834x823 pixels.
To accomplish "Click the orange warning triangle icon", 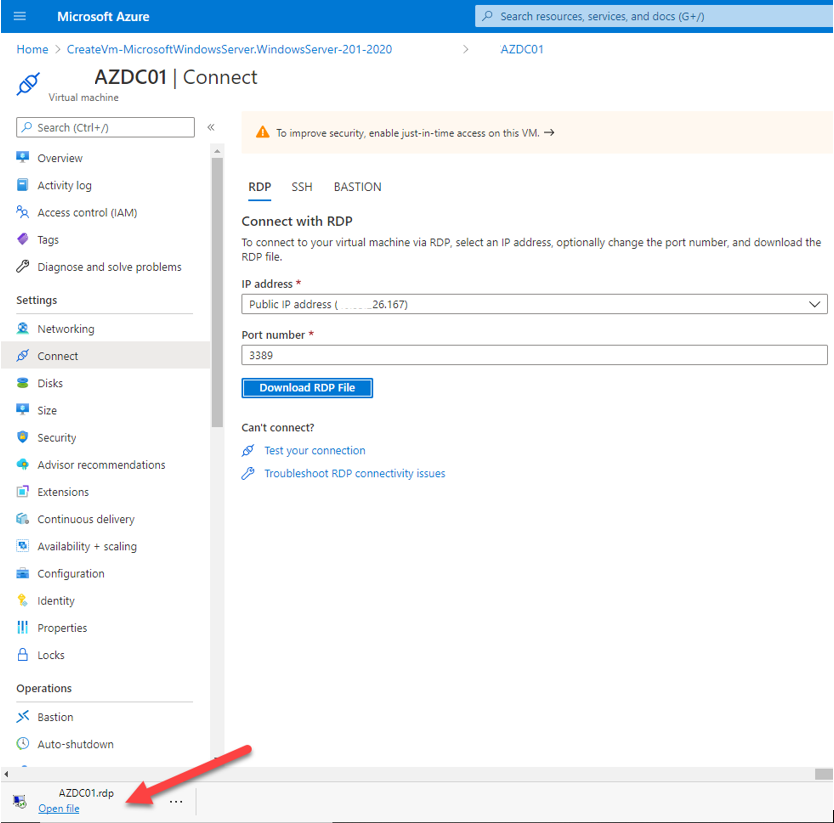I will pyautogui.click(x=262, y=132).
